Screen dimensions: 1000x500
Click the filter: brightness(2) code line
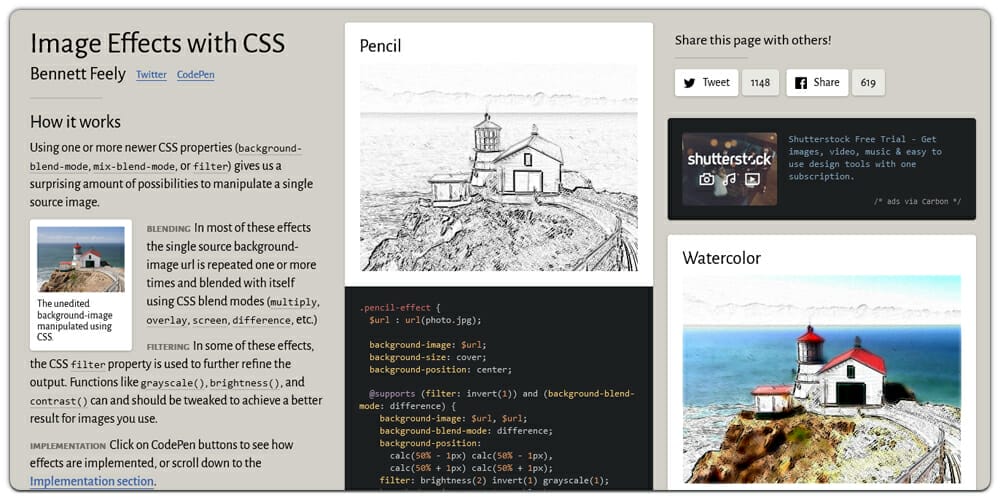tap(494, 481)
